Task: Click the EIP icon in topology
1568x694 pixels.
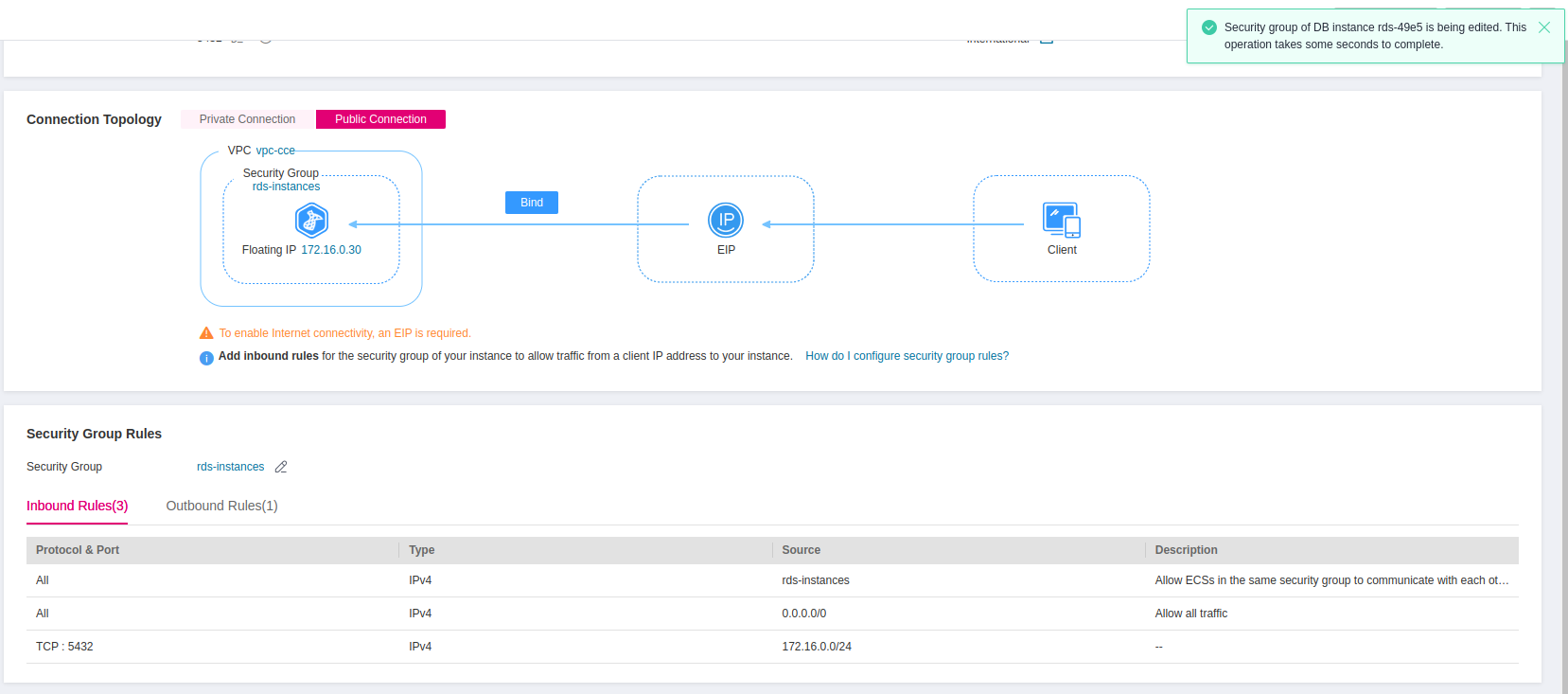Action: pyautogui.click(x=726, y=221)
